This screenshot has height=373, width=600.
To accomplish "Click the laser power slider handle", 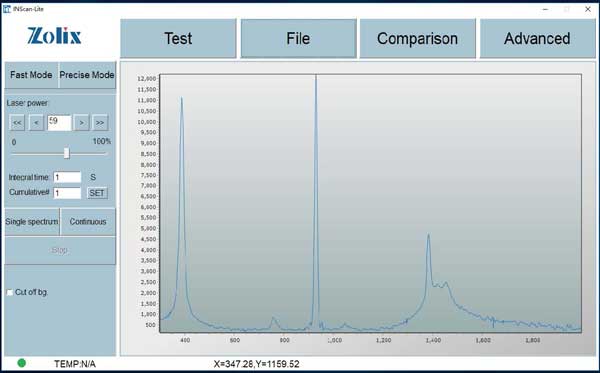I will click(x=67, y=153).
